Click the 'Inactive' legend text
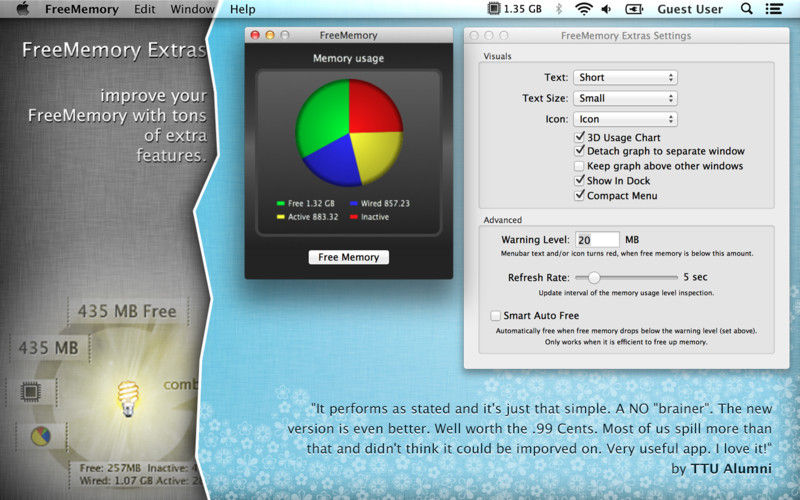 pos(375,217)
